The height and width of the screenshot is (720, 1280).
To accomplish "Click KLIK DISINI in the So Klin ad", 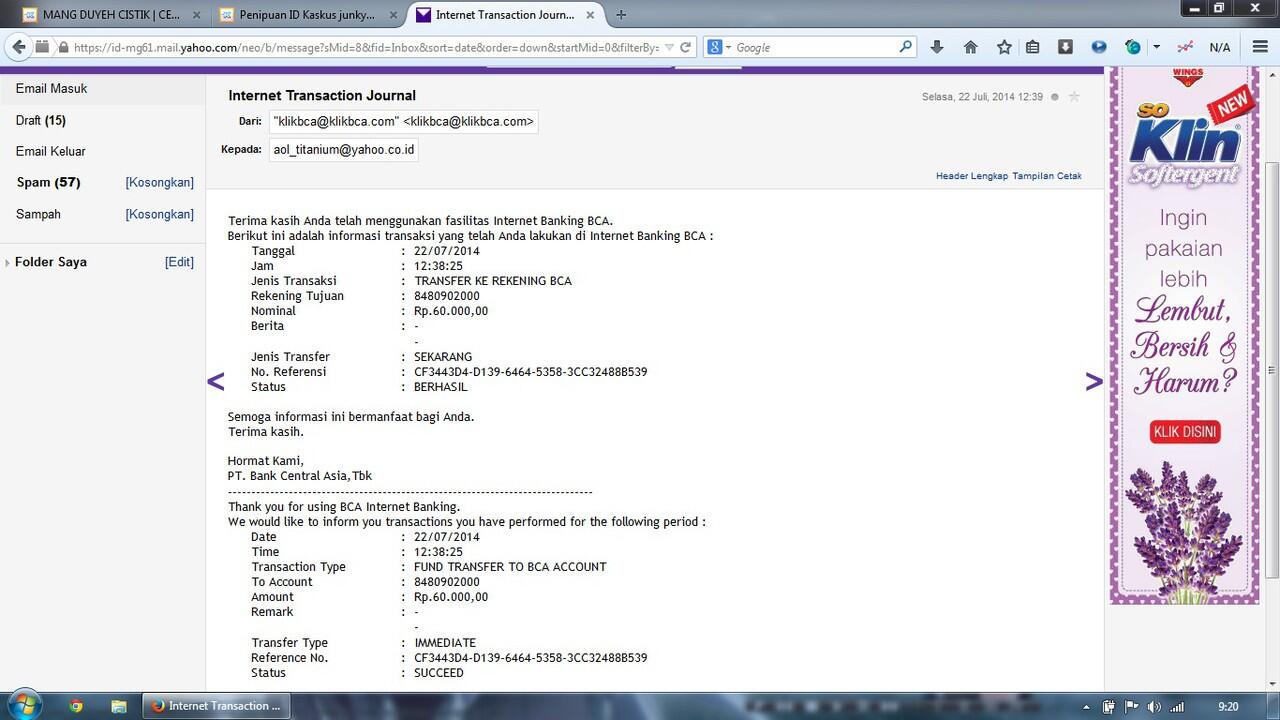I will (1185, 432).
